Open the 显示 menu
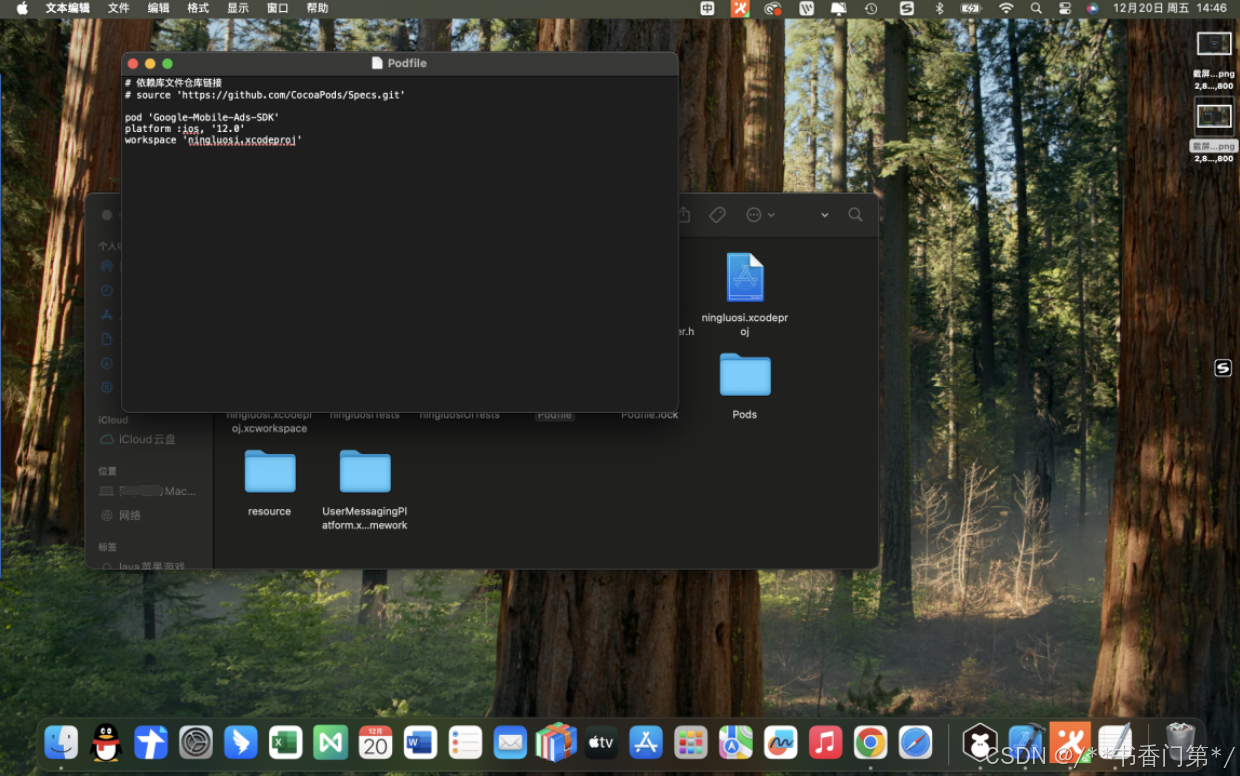This screenshot has width=1240, height=776. coord(238,8)
